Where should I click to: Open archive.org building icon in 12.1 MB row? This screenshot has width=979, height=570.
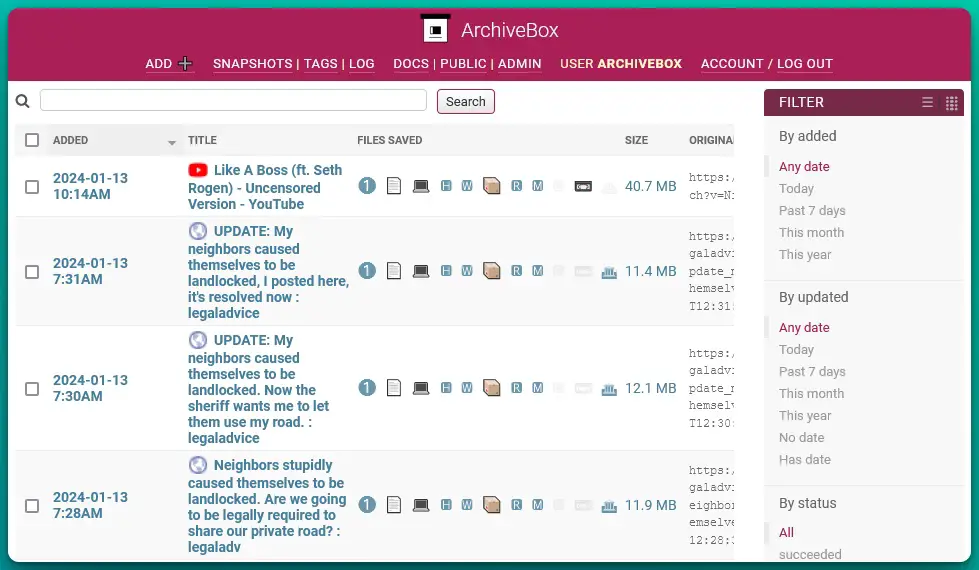[x=609, y=389]
